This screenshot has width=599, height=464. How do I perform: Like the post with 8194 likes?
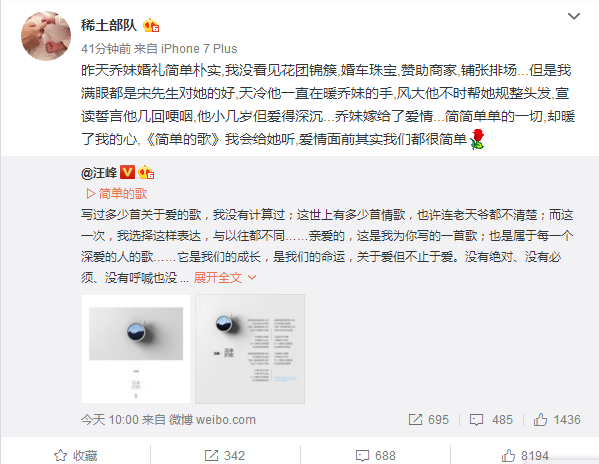[525, 455]
